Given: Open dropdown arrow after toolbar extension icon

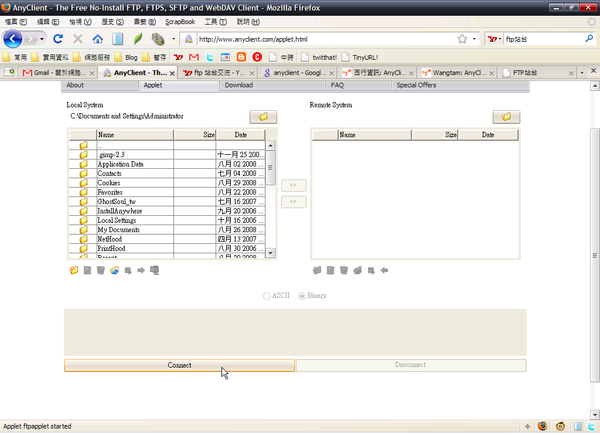Looking at the screenshot, I should click(x=173, y=39).
